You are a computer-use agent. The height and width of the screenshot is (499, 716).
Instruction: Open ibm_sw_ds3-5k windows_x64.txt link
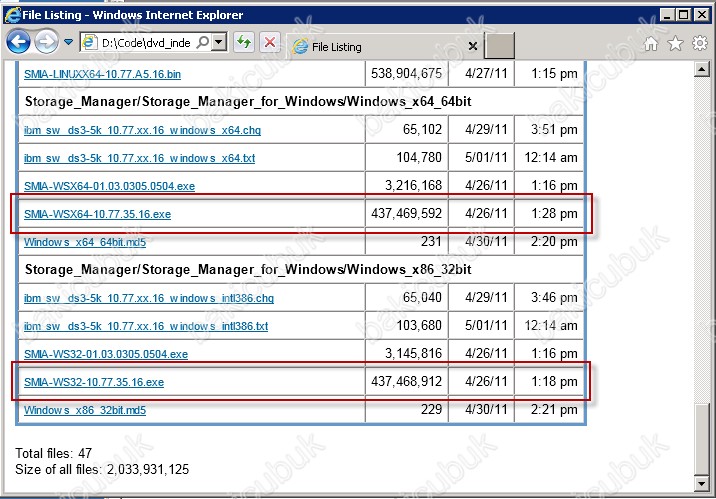139,158
